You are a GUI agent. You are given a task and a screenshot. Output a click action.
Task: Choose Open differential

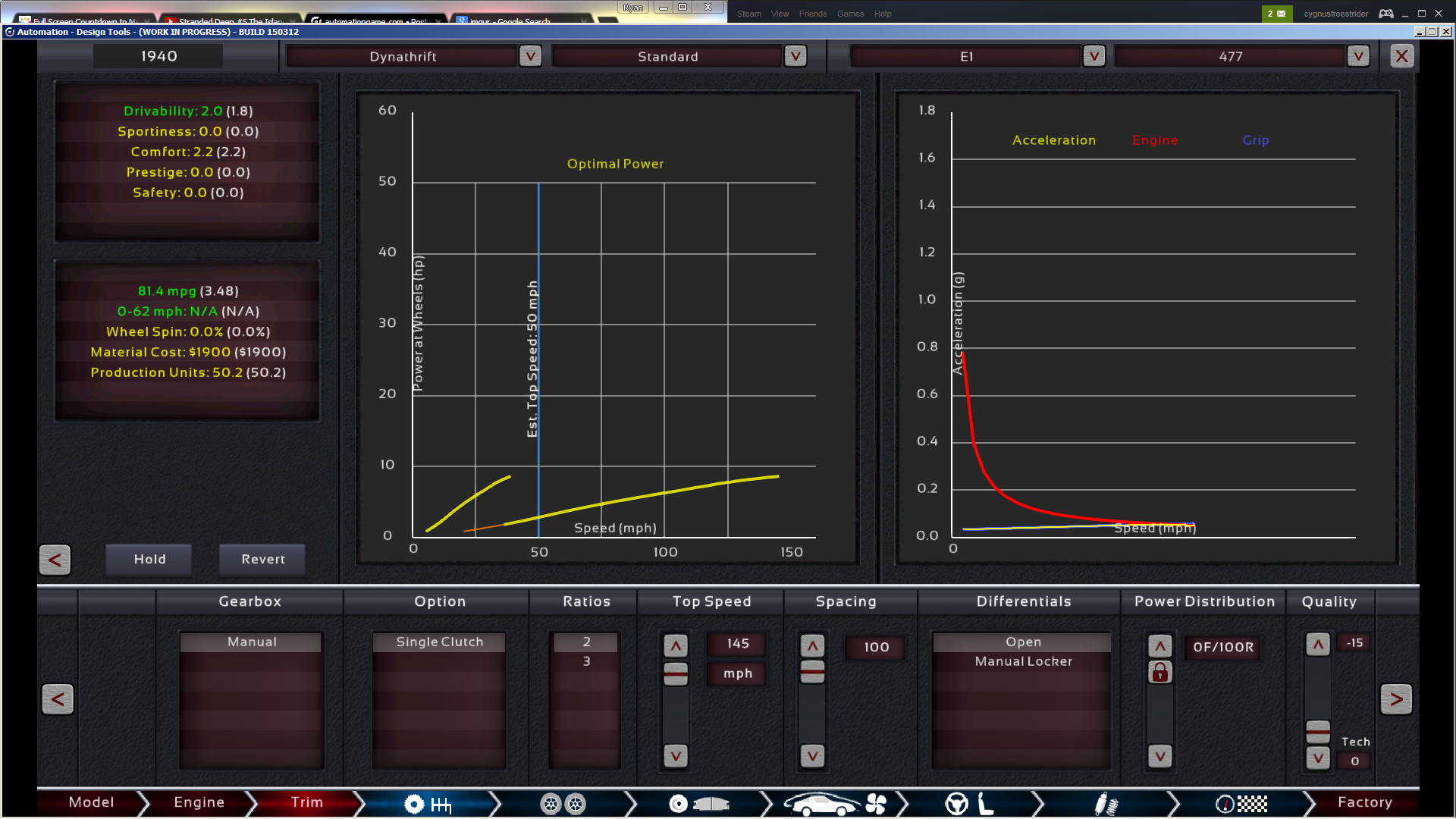click(x=1023, y=642)
